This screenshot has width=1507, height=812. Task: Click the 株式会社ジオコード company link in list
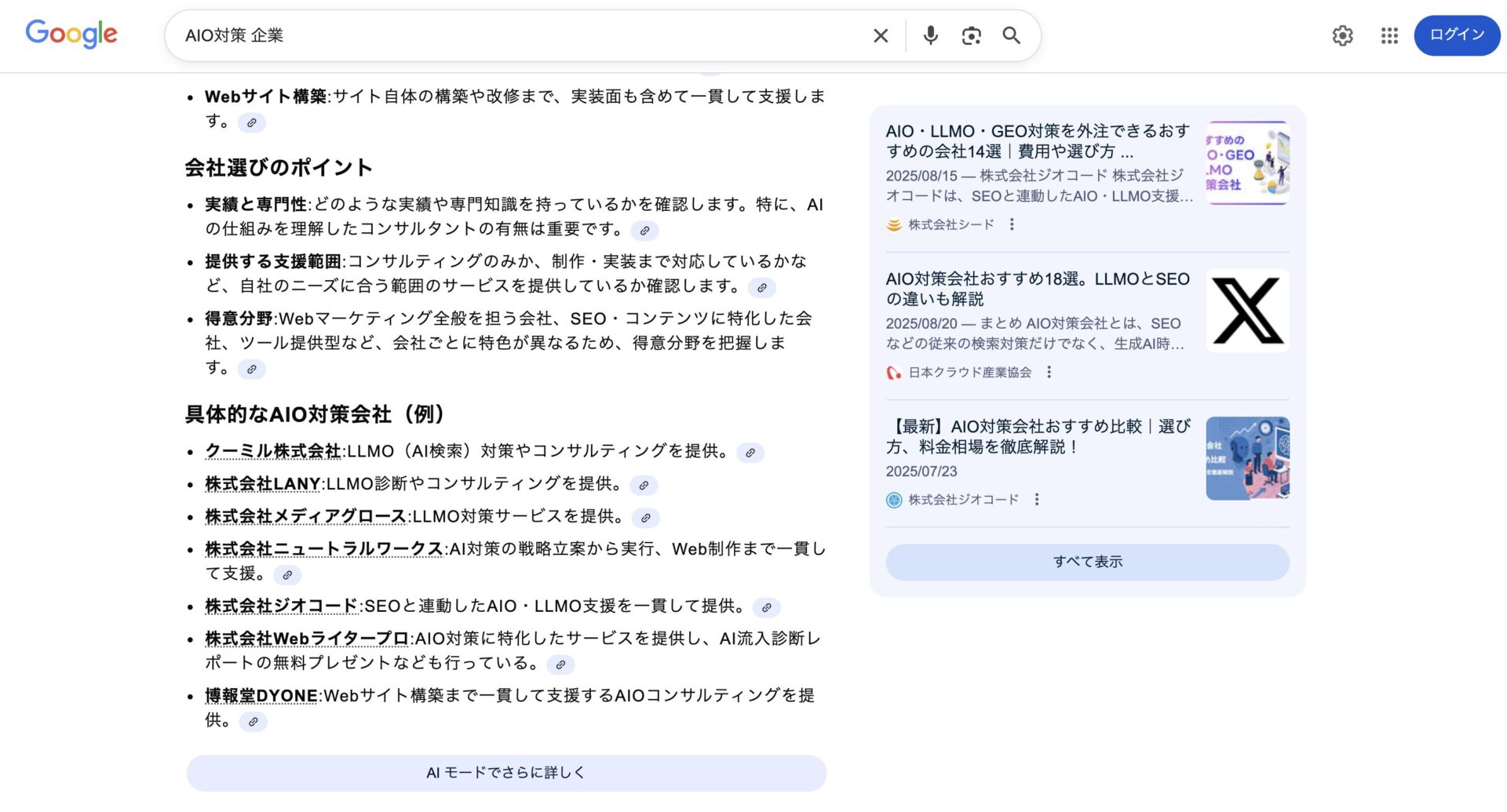point(282,606)
